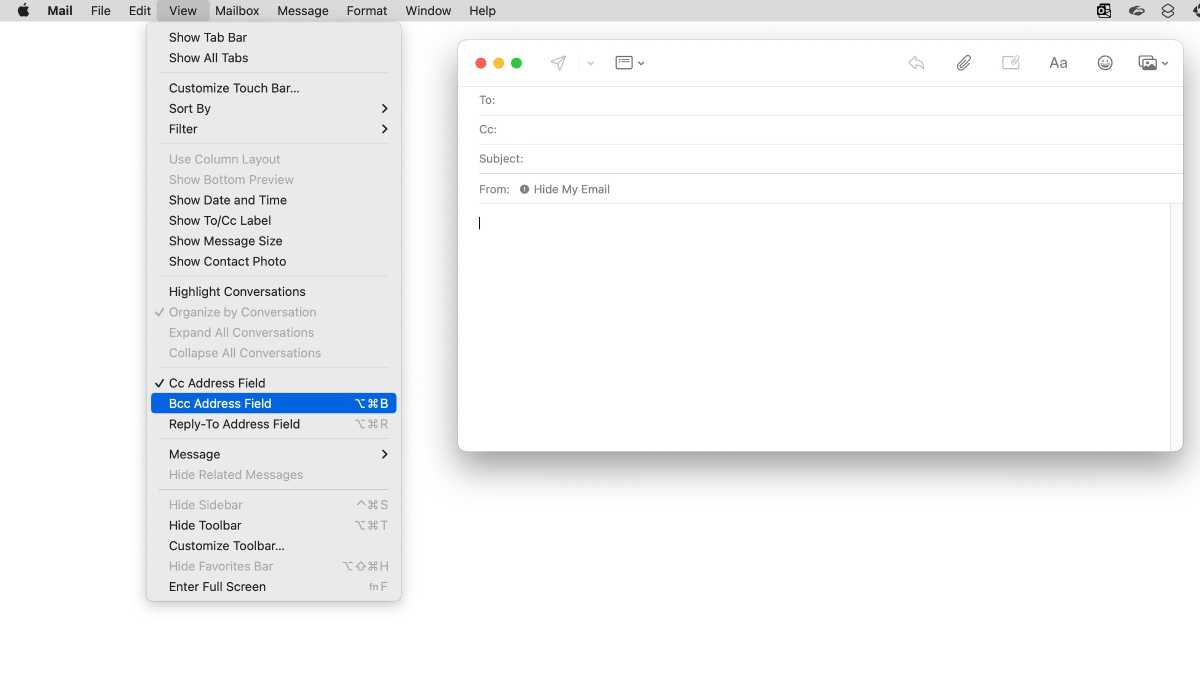The width and height of the screenshot is (1200, 675).
Task: Select Show Tab Bar
Action: click(273, 37)
